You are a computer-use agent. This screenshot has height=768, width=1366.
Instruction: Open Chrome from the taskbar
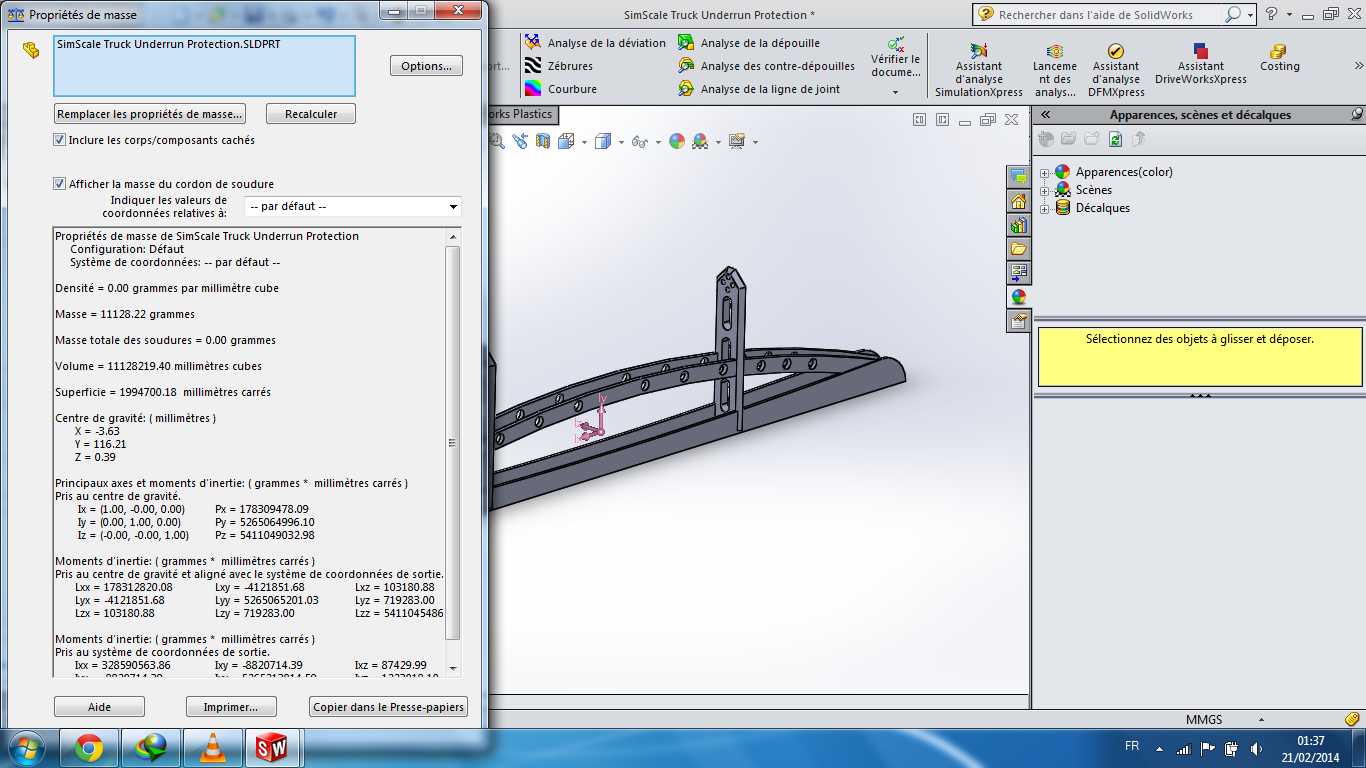tap(88, 748)
